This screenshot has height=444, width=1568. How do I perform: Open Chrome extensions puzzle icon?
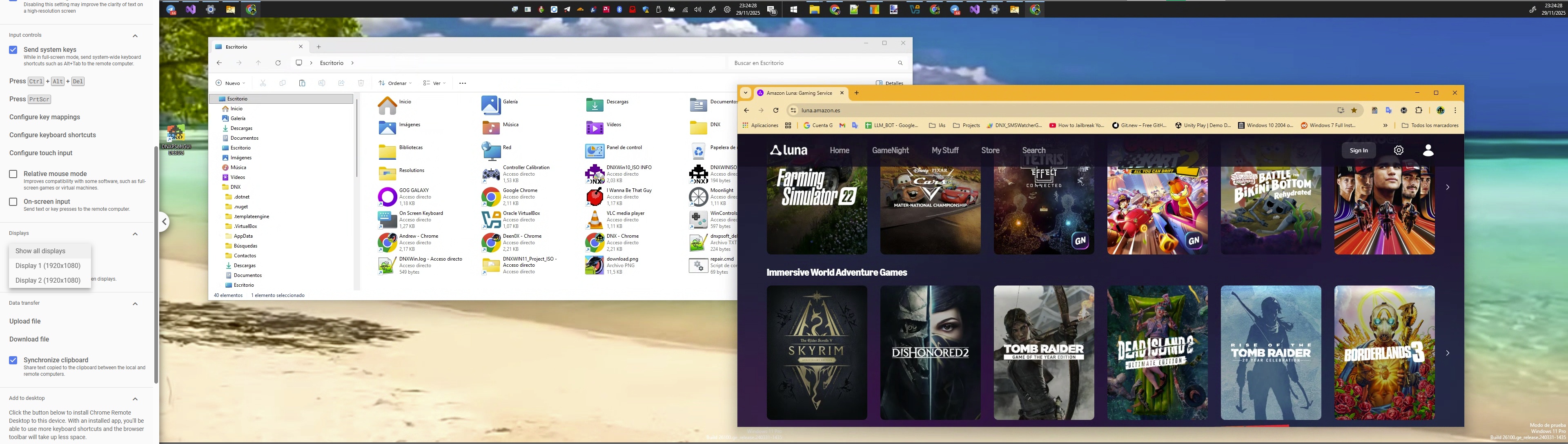(1419, 110)
